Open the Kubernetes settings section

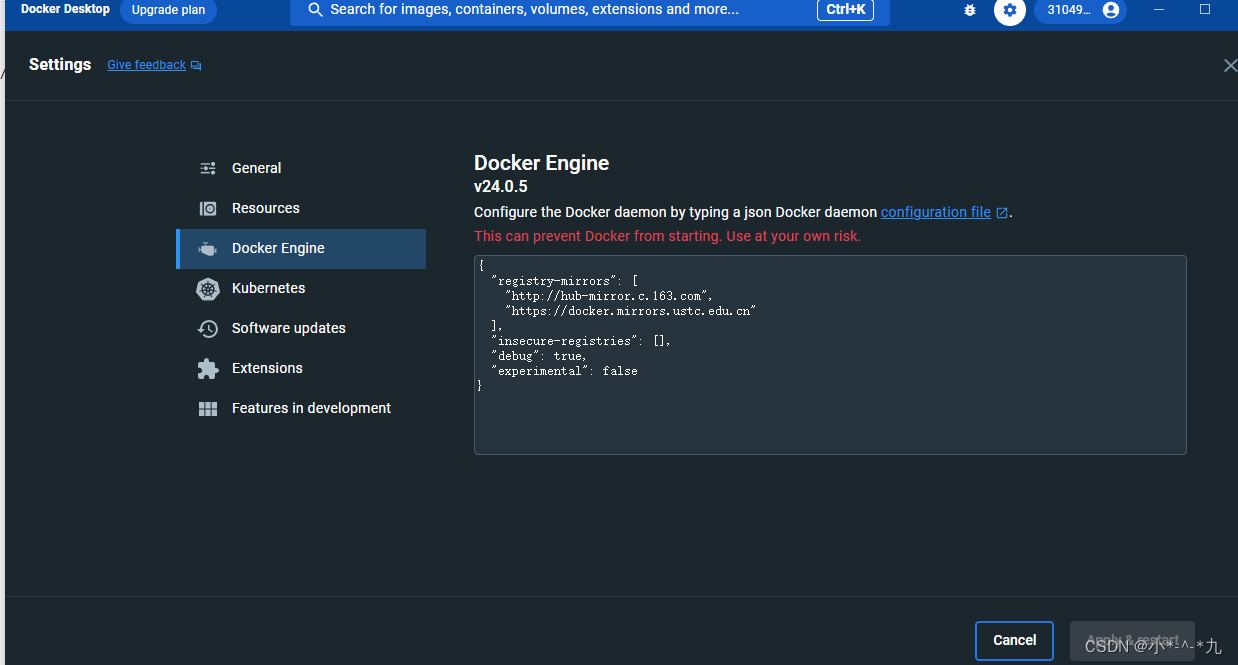pos(301,288)
